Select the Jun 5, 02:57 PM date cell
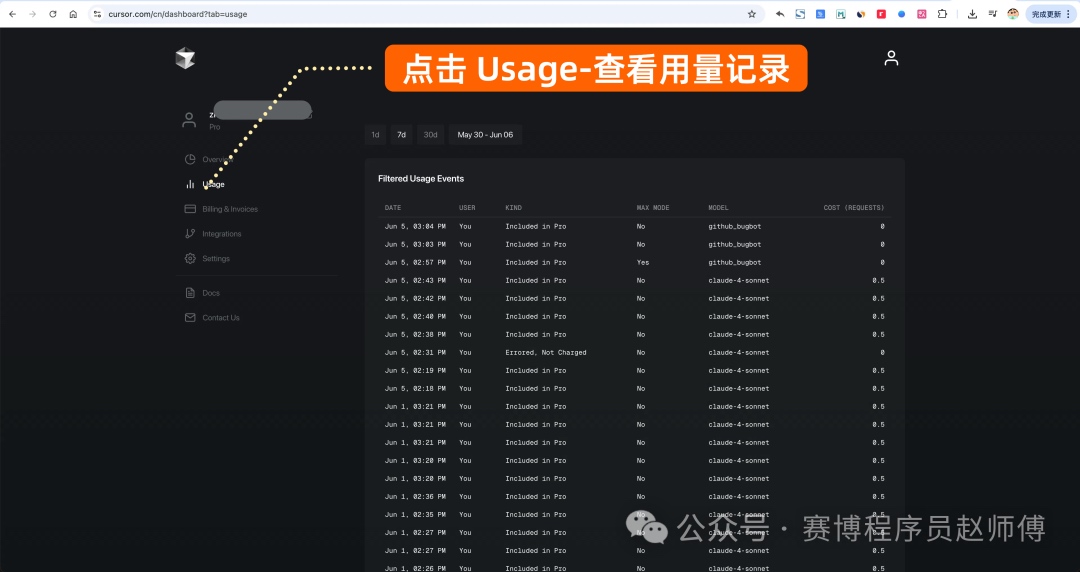1080x572 pixels. click(415, 263)
